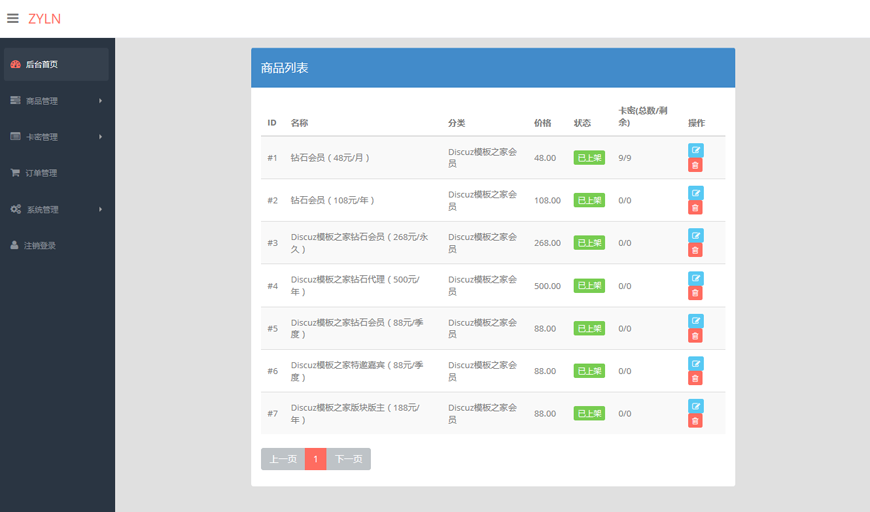Open 订单管理 in the sidebar

42,173
